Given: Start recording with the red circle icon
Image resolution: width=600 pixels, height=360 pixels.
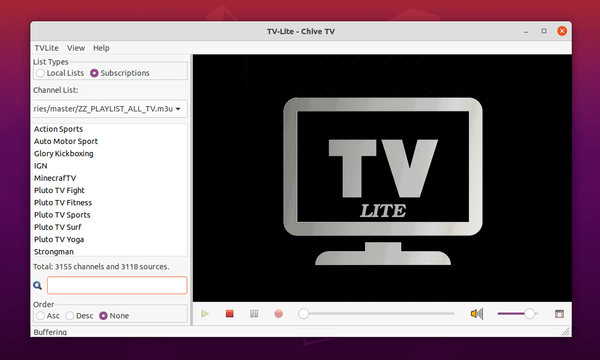Looking at the screenshot, I should tap(279, 314).
